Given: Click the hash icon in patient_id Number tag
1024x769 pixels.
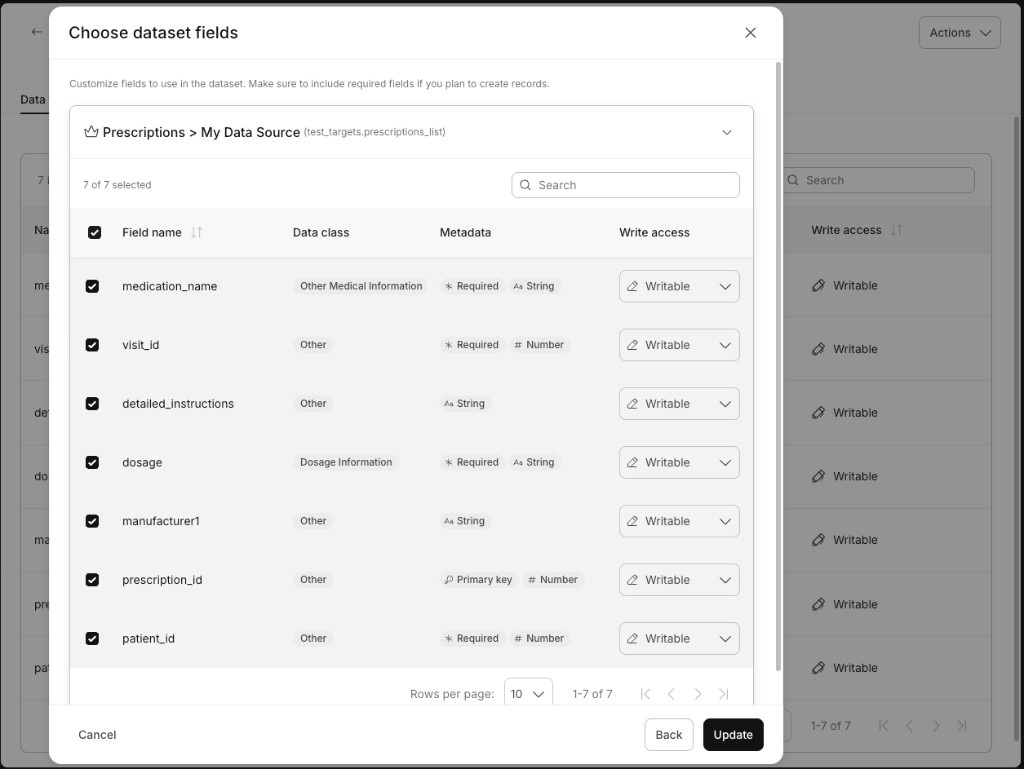Looking at the screenshot, I should pyautogui.click(x=518, y=638).
